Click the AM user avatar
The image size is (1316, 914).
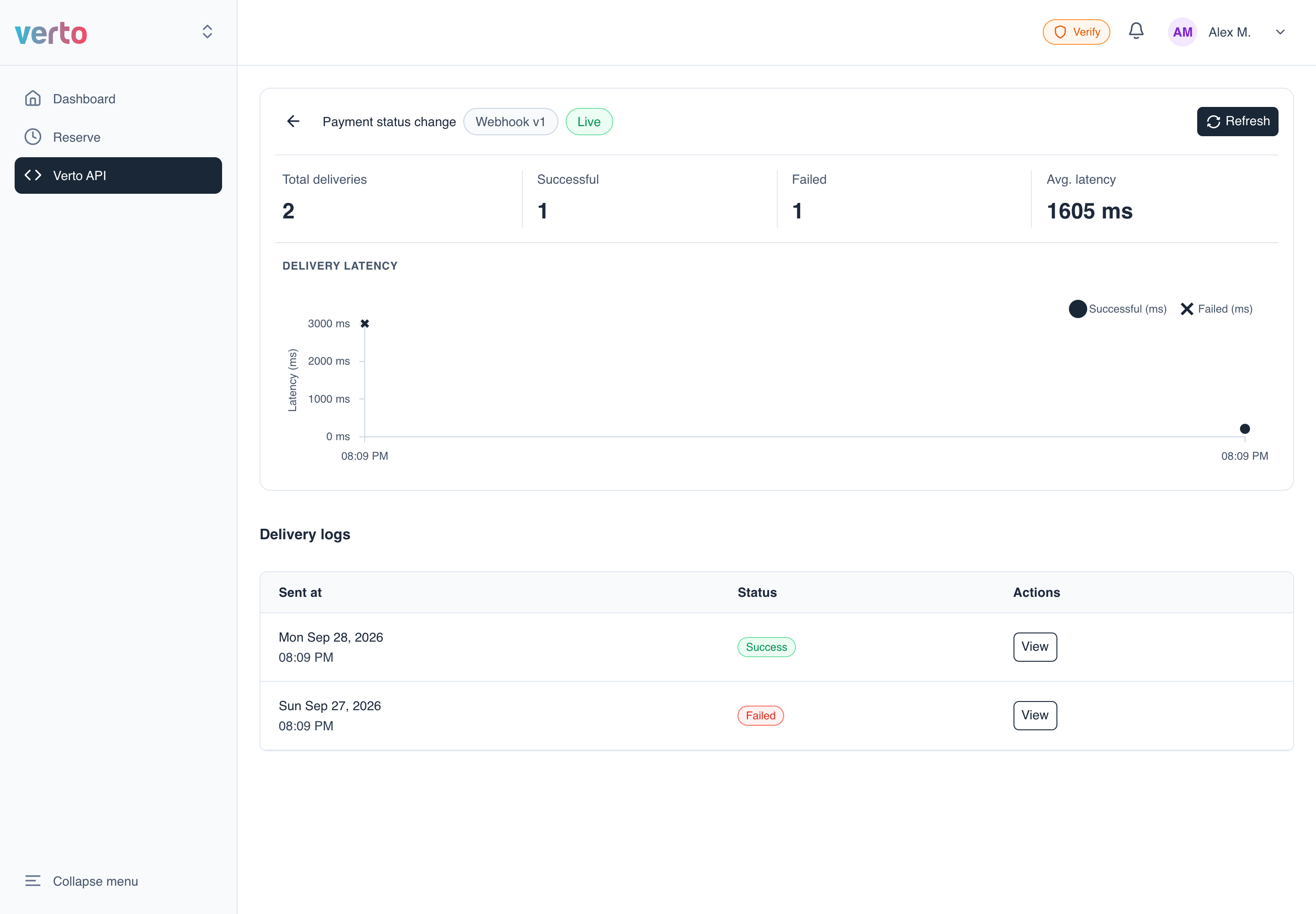click(1182, 32)
